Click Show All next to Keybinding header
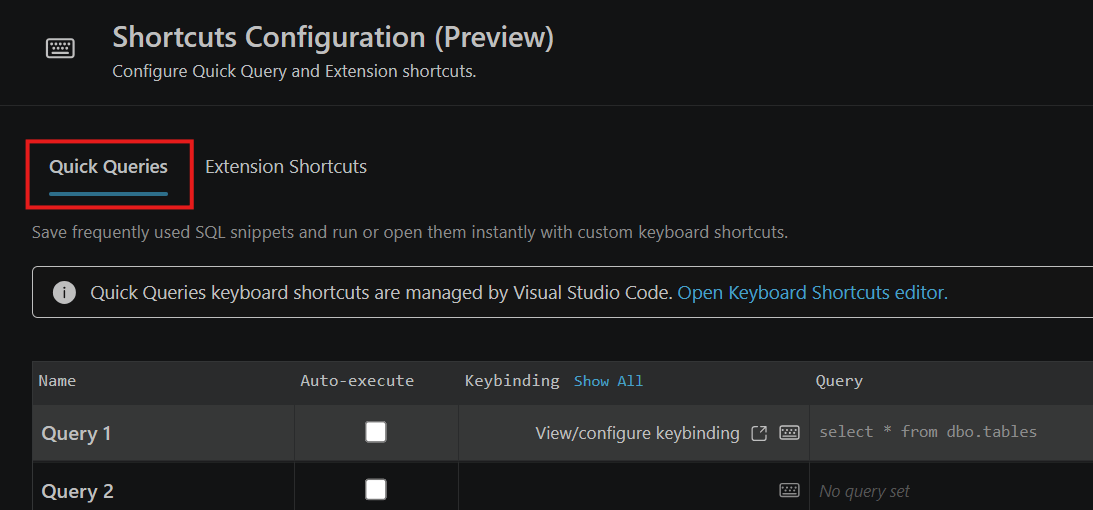 [609, 381]
